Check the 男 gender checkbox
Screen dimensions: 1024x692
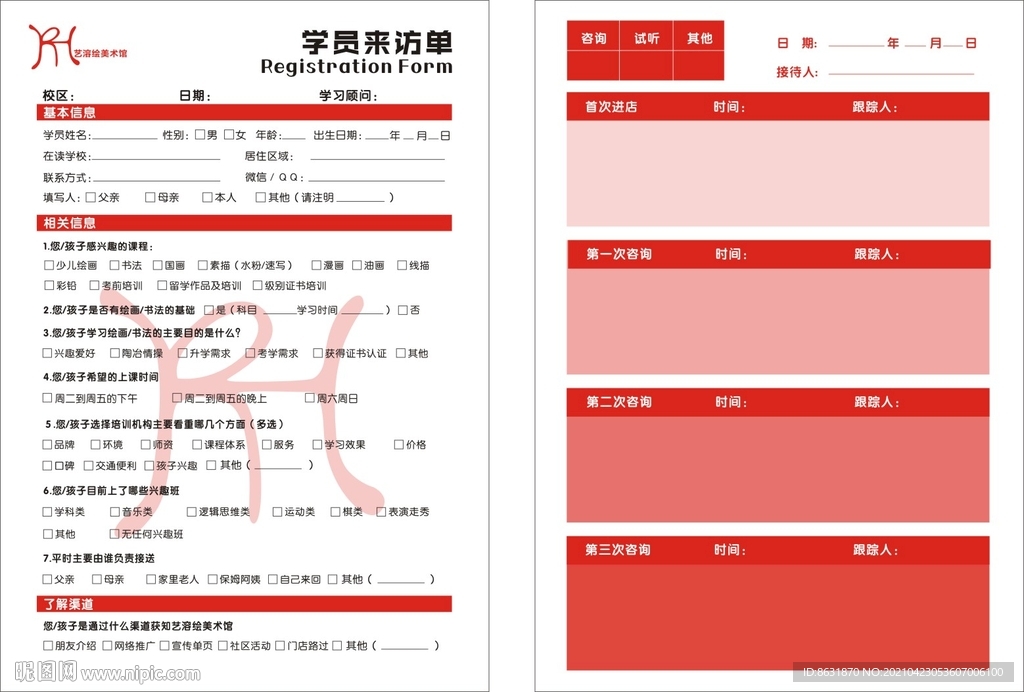(x=199, y=133)
